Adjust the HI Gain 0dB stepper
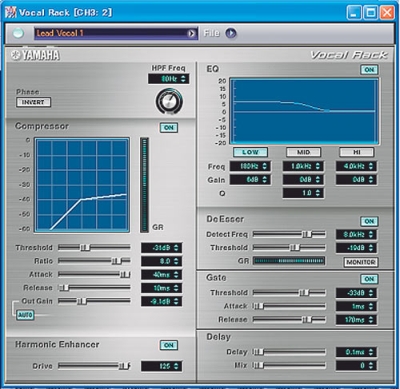This screenshot has height=389, width=400. click(x=371, y=180)
